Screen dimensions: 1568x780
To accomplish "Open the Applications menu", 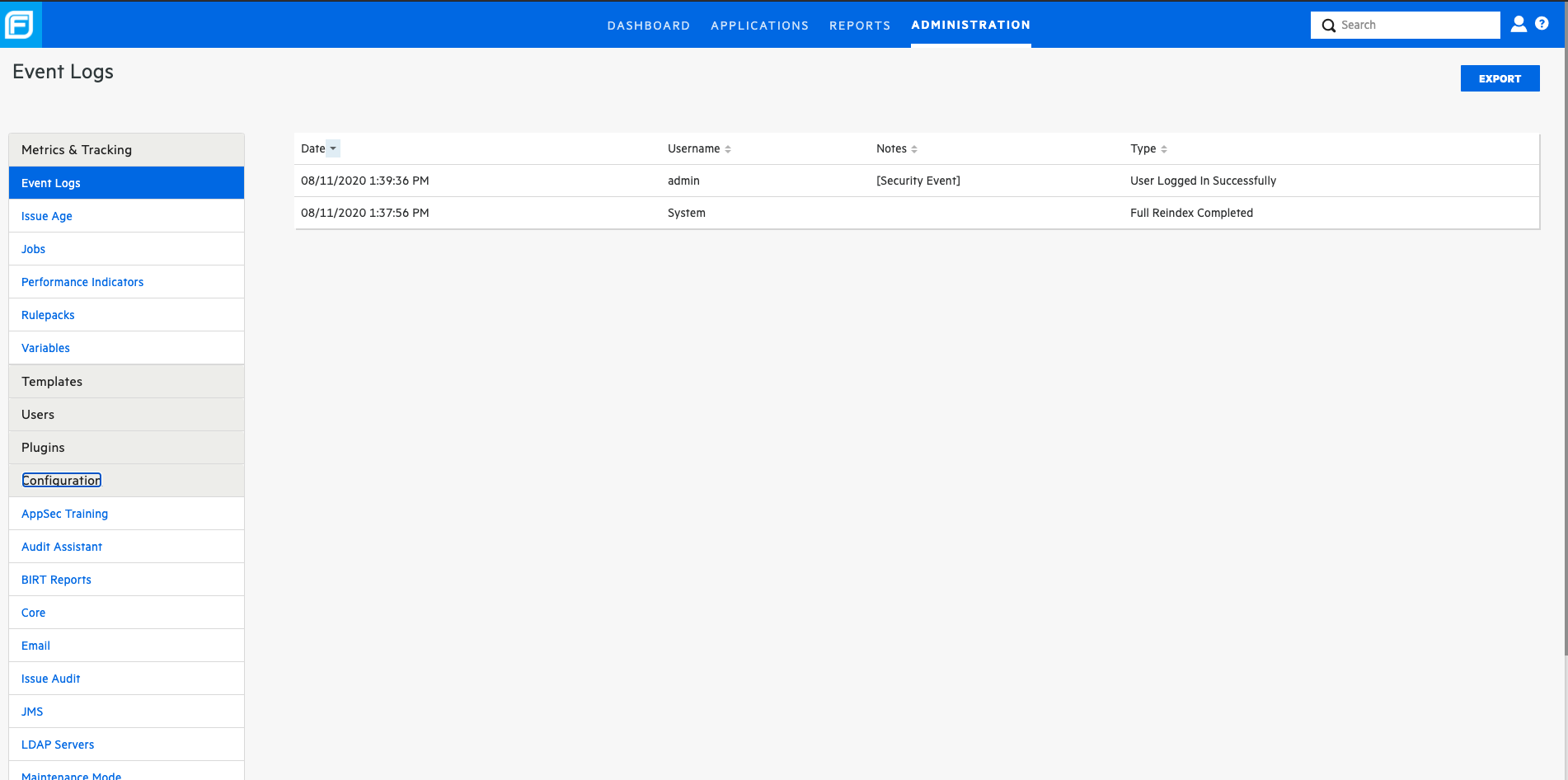I will click(x=759, y=26).
